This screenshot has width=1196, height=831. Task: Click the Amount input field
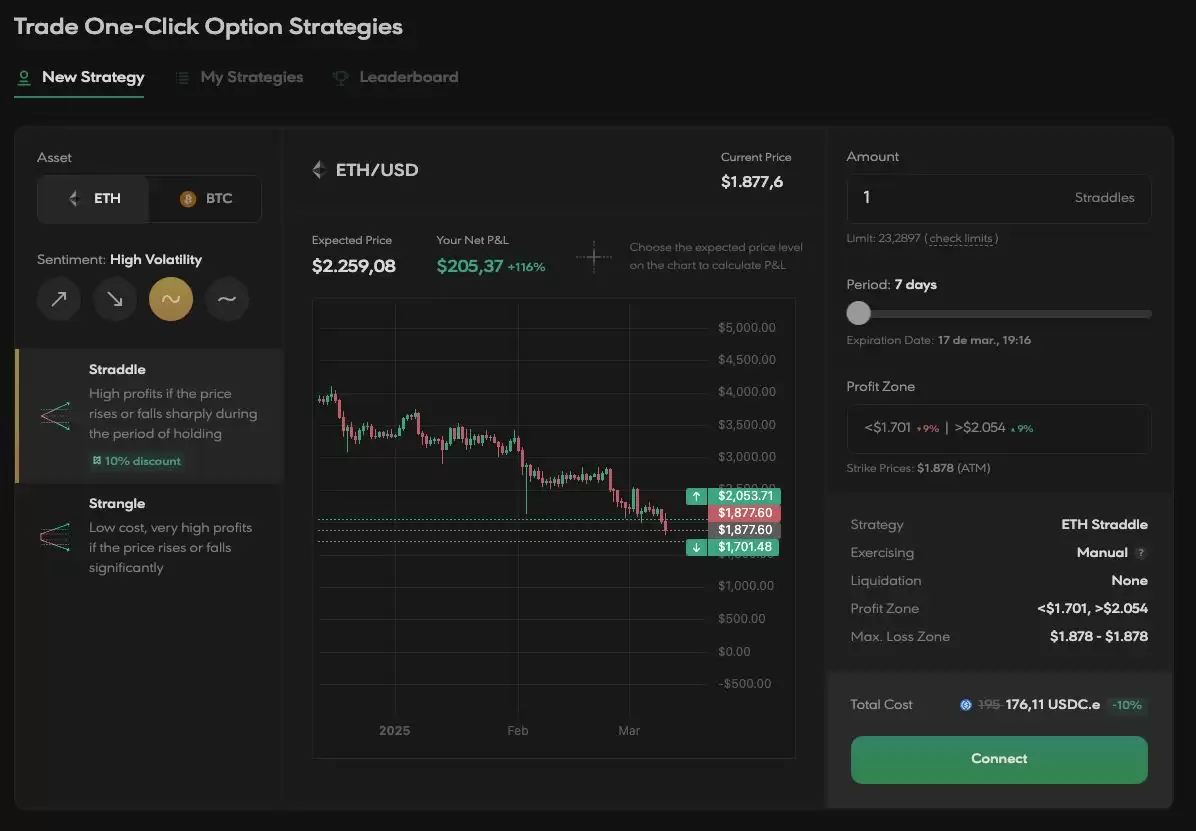960,198
